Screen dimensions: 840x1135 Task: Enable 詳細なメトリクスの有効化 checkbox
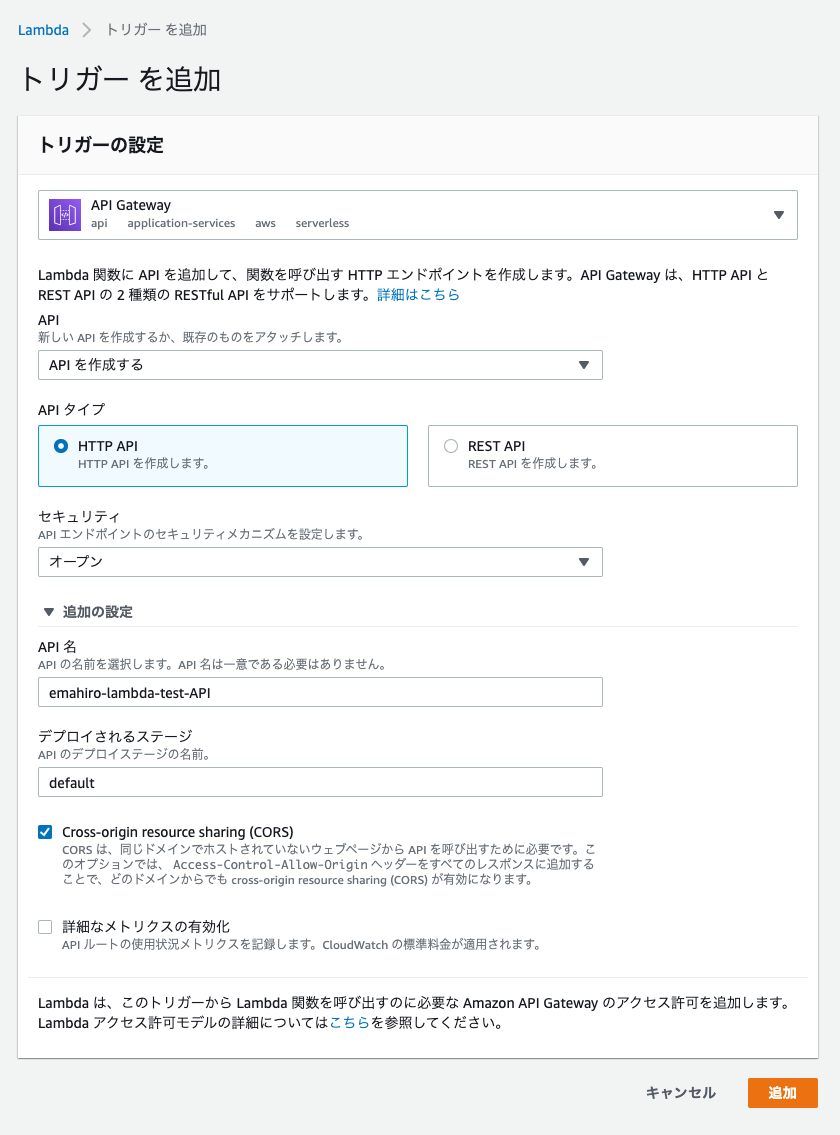pyautogui.click(x=44, y=926)
